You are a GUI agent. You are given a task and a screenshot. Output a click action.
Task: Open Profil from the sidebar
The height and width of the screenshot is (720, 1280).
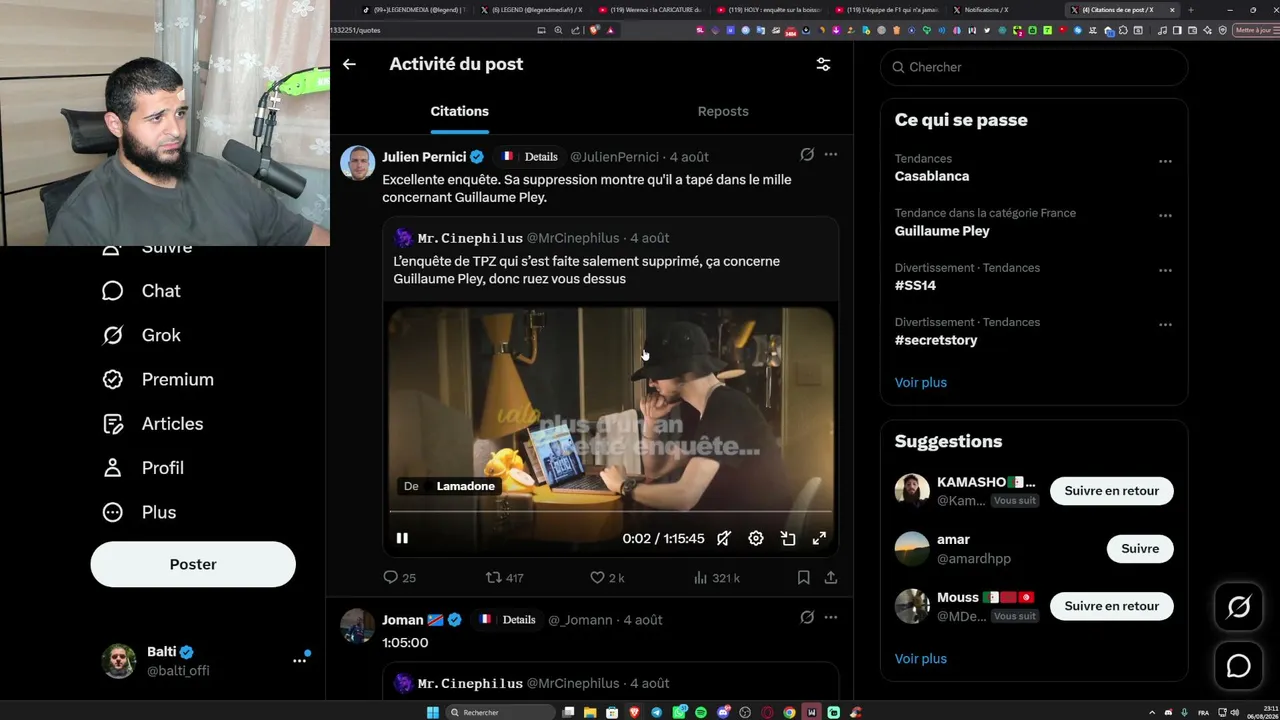coord(142,468)
